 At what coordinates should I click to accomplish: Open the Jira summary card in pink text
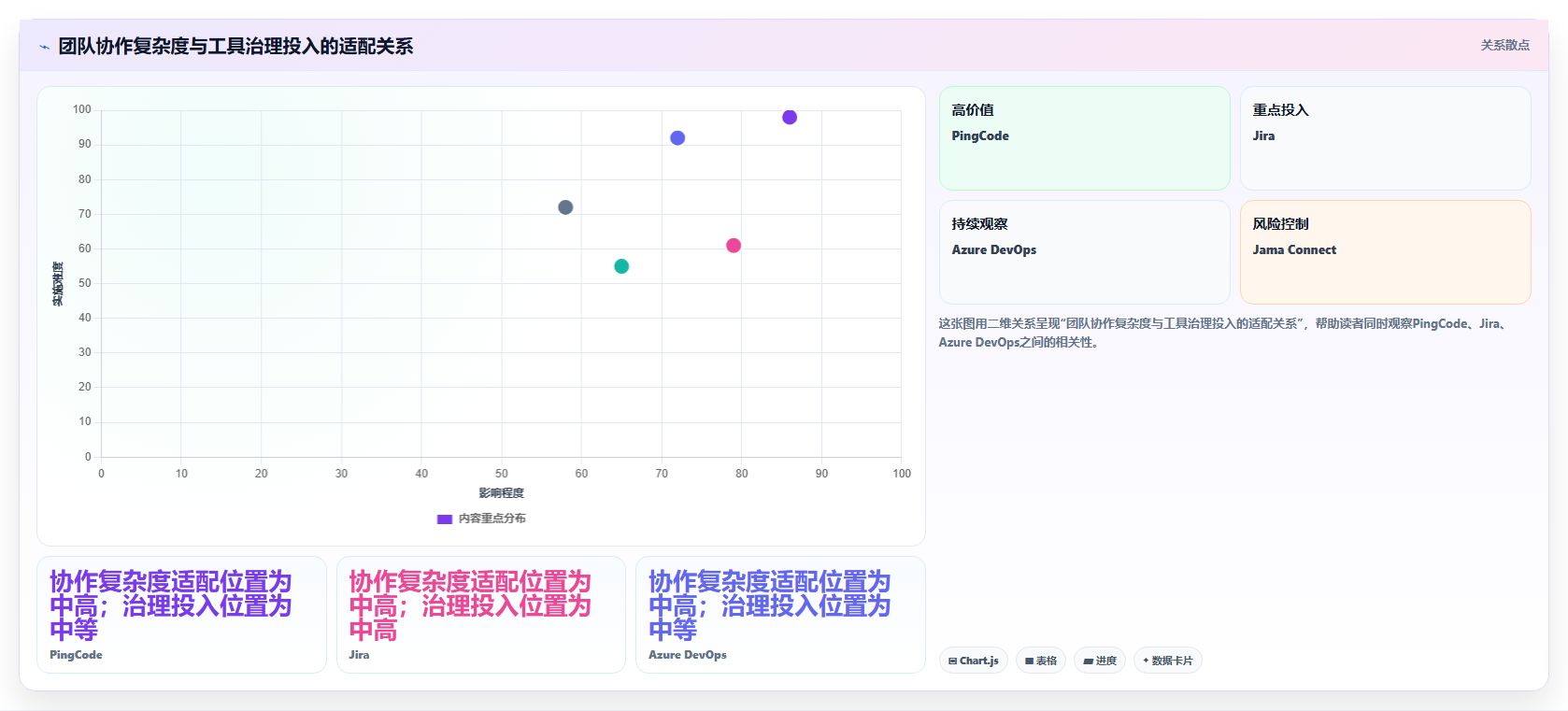(x=480, y=615)
